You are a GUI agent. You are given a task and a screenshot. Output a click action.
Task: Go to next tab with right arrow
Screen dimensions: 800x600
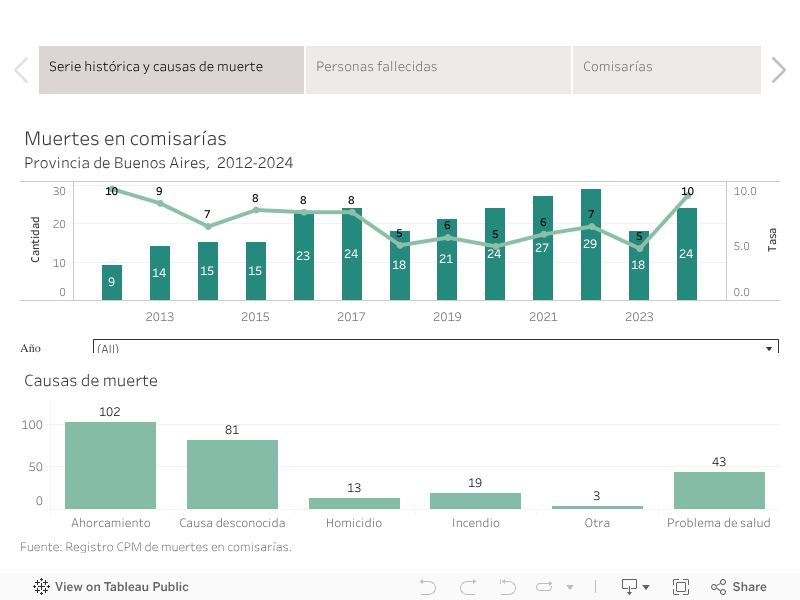pos(779,70)
